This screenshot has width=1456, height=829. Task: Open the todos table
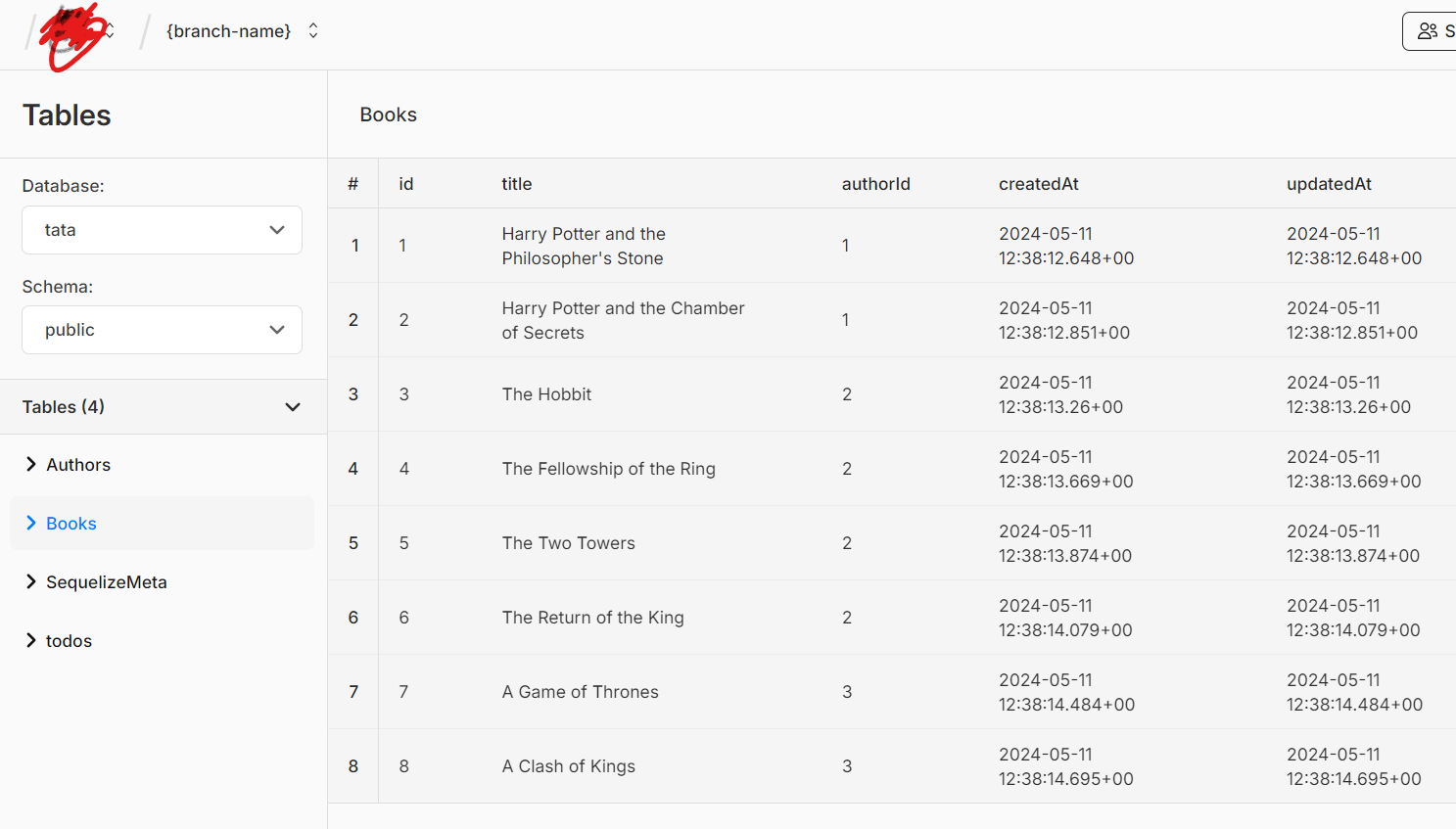point(69,641)
